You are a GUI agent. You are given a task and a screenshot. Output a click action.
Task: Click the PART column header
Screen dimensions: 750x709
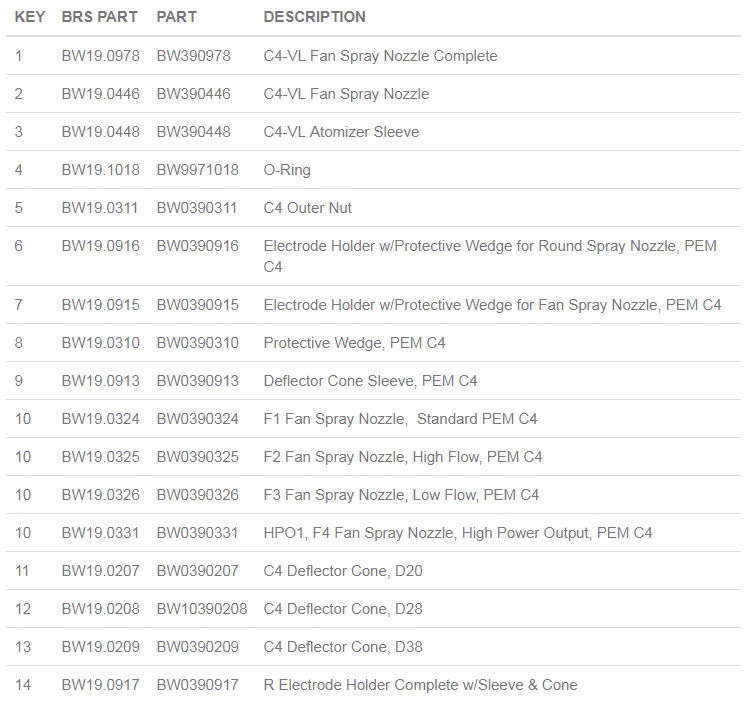tap(177, 17)
